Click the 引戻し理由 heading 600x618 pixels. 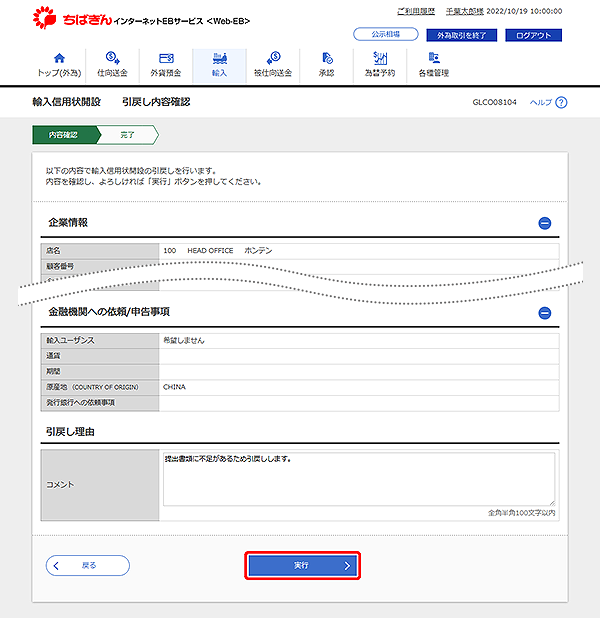tap(70, 432)
